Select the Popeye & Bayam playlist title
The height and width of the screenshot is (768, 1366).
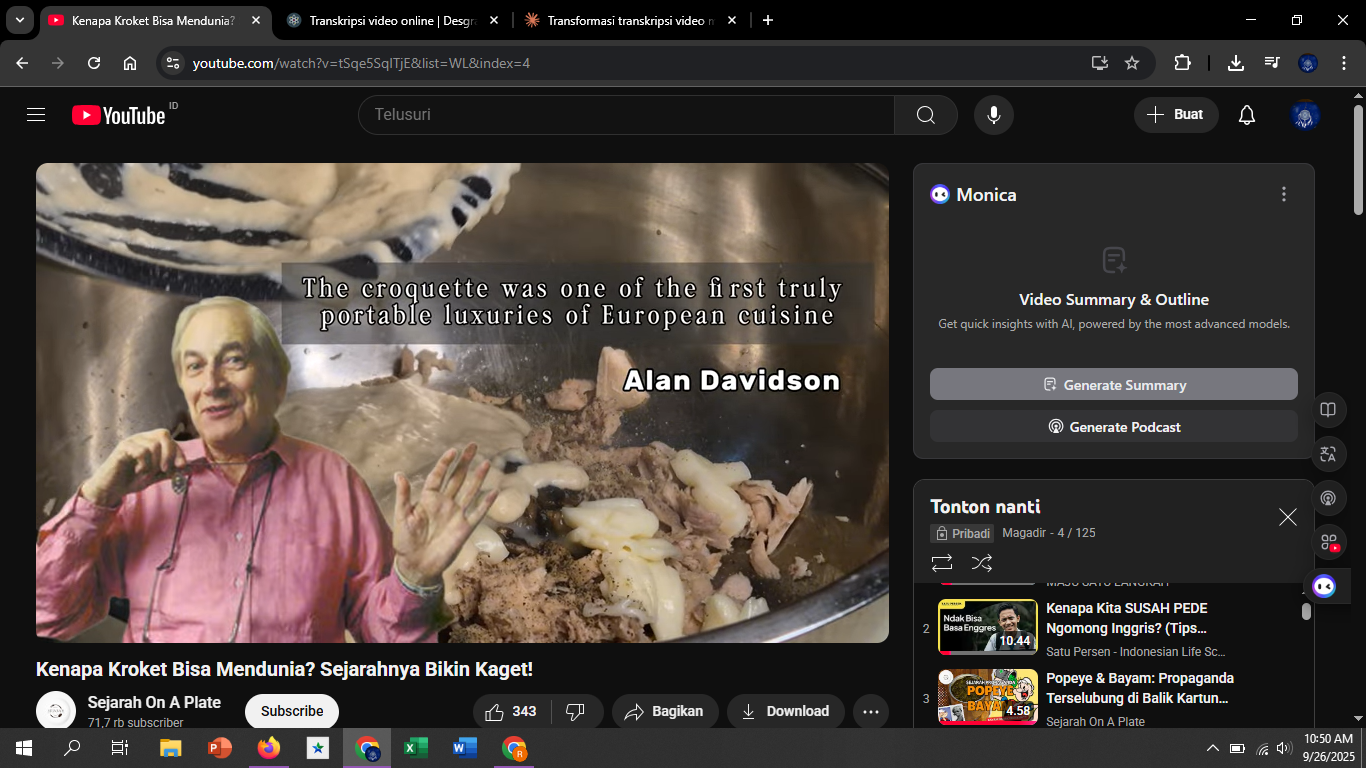pyautogui.click(x=1140, y=688)
